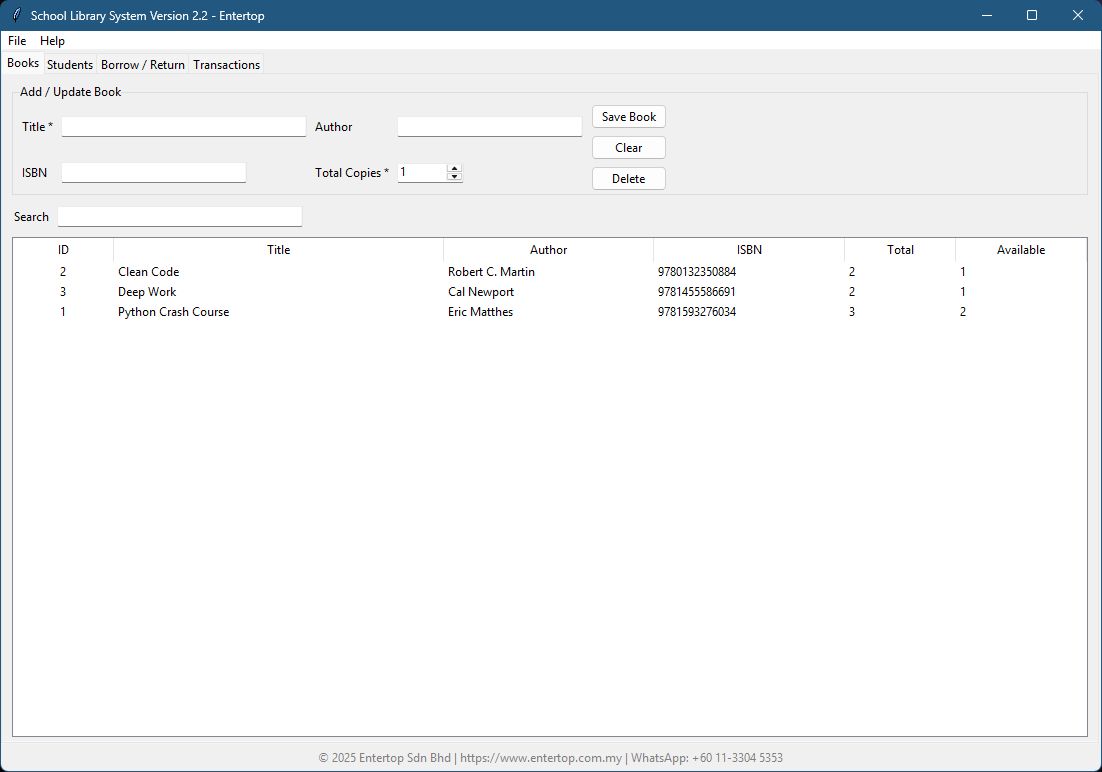This screenshot has width=1102, height=772.
Task: Switch to the Students tab
Action: pyautogui.click(x=70, y=65)
